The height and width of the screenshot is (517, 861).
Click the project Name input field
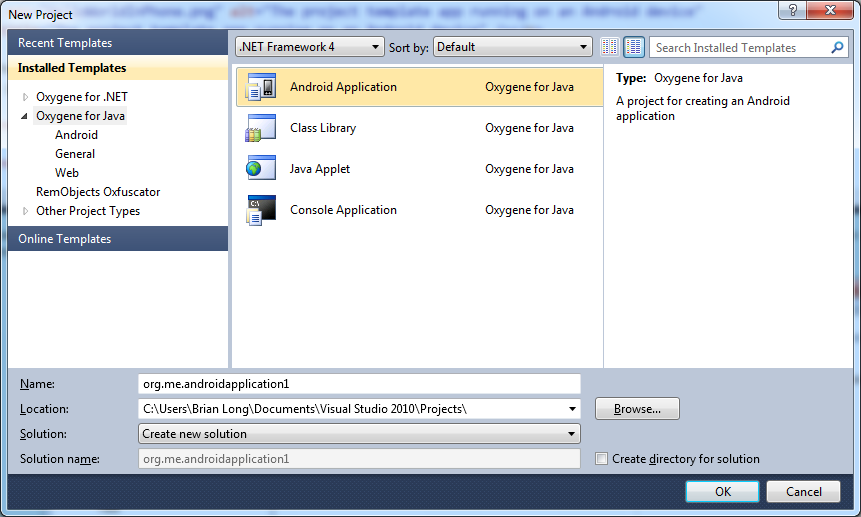click(359, 384)
